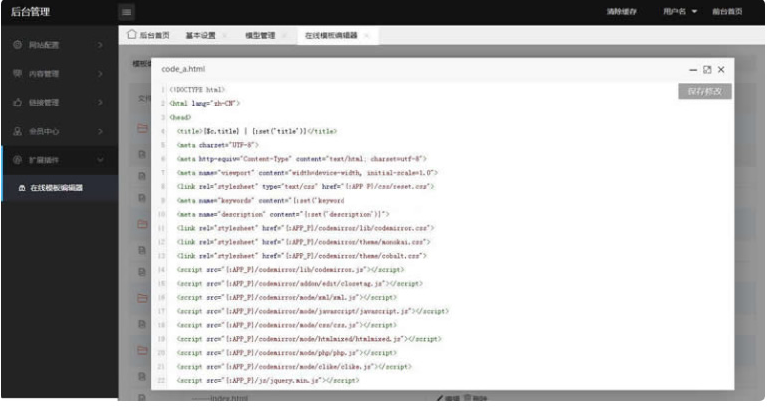Collapse the 扩展插件 menu chevron
767x408 pixels.
coord(101,159)
